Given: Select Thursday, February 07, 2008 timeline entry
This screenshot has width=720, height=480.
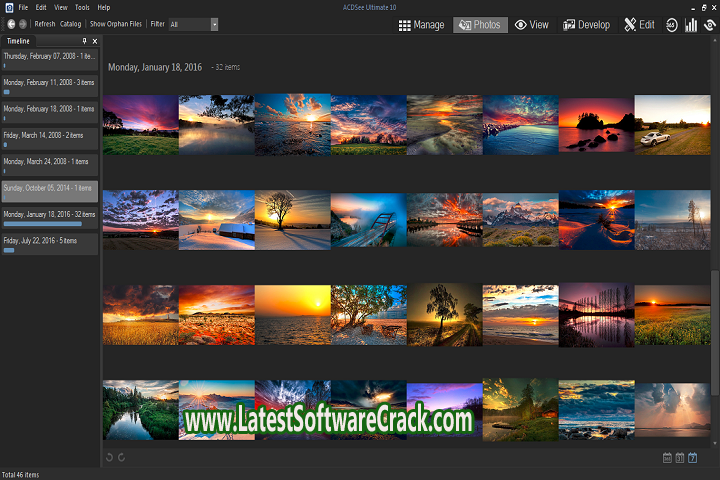Looking at the screenshot, I should [50, 60].
